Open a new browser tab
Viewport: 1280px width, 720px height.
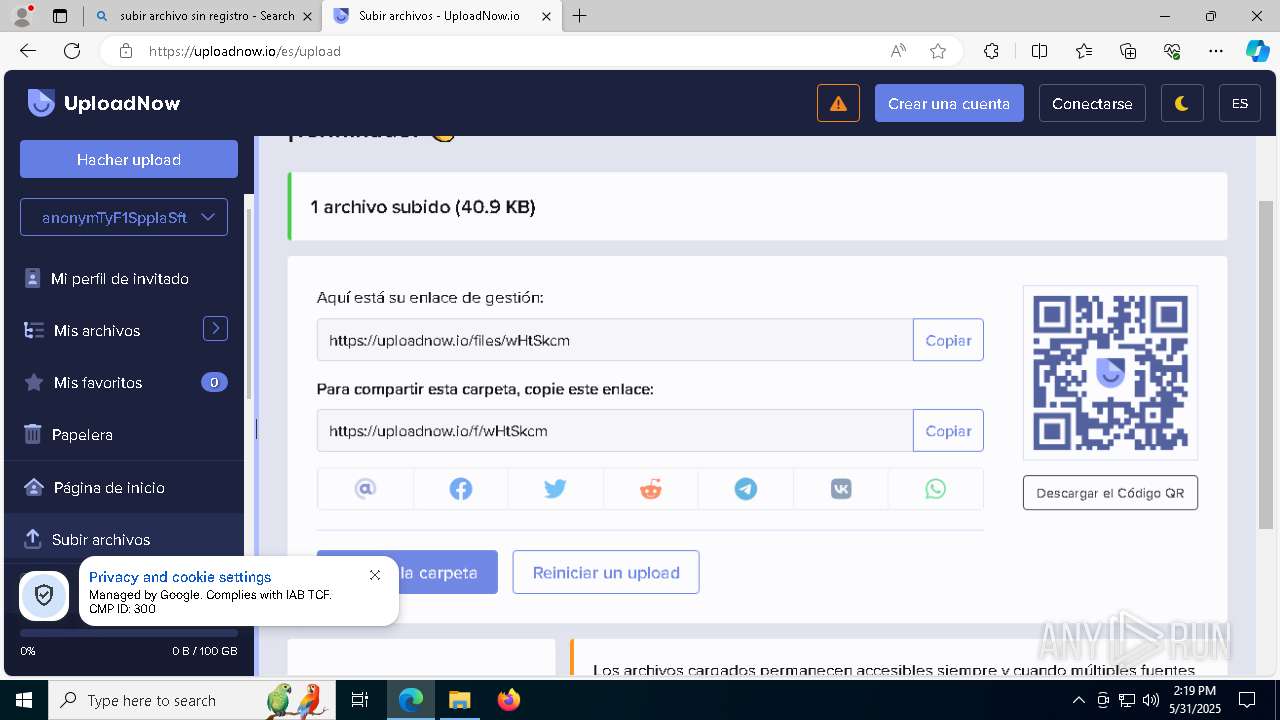click(x=580, y=16)
